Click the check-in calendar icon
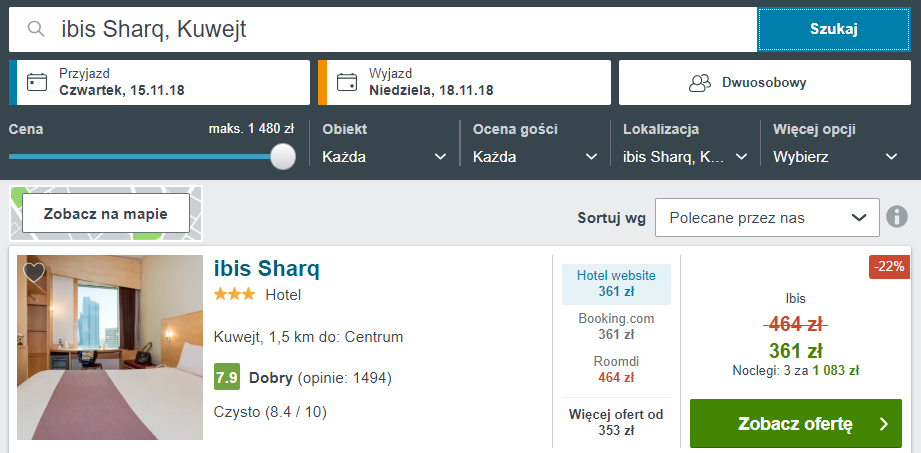Screen dimensions: 921x453 (x=37, y=82)
